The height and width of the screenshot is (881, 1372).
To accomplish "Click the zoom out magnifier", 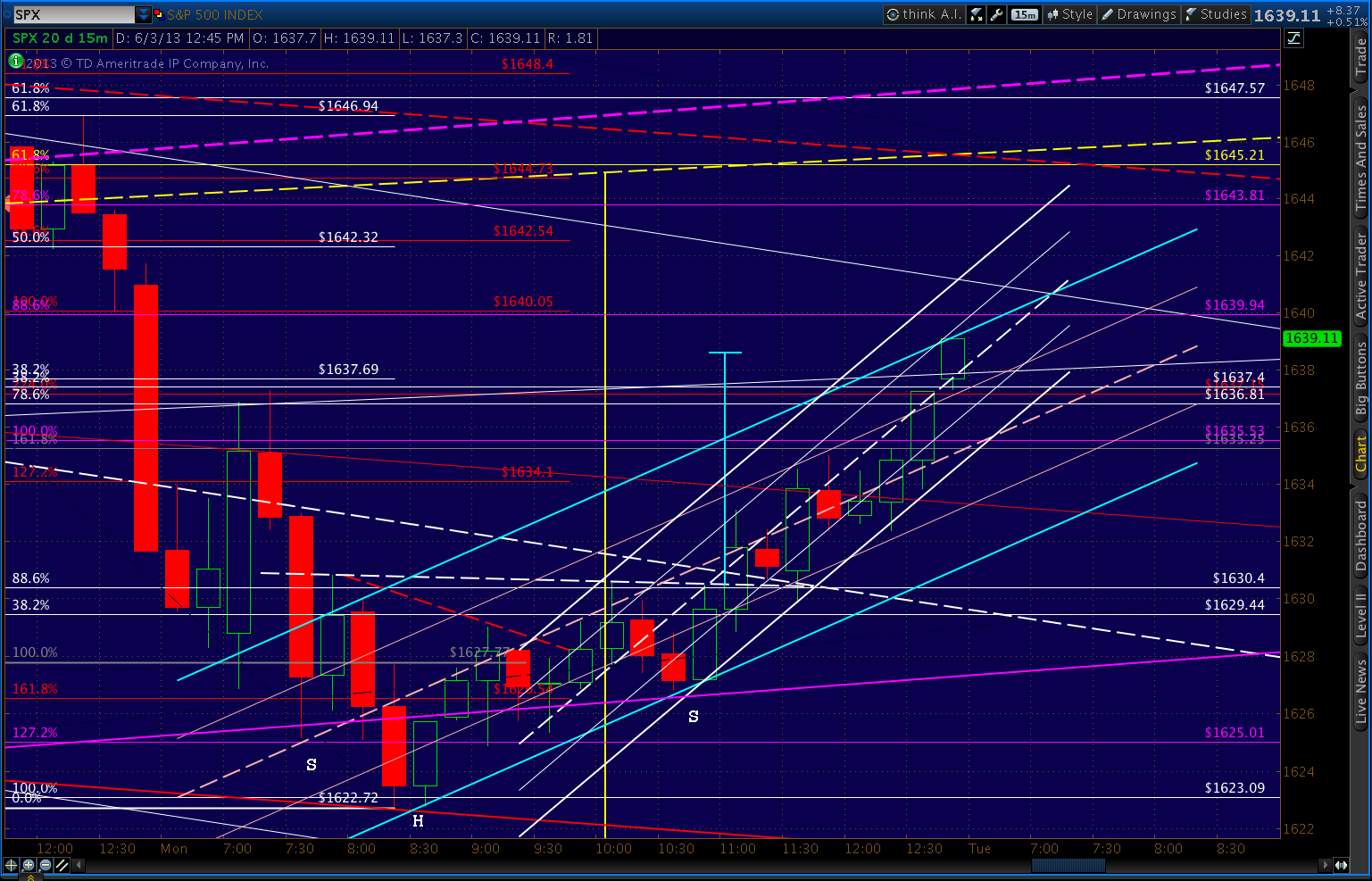I will tap(45, 865).
